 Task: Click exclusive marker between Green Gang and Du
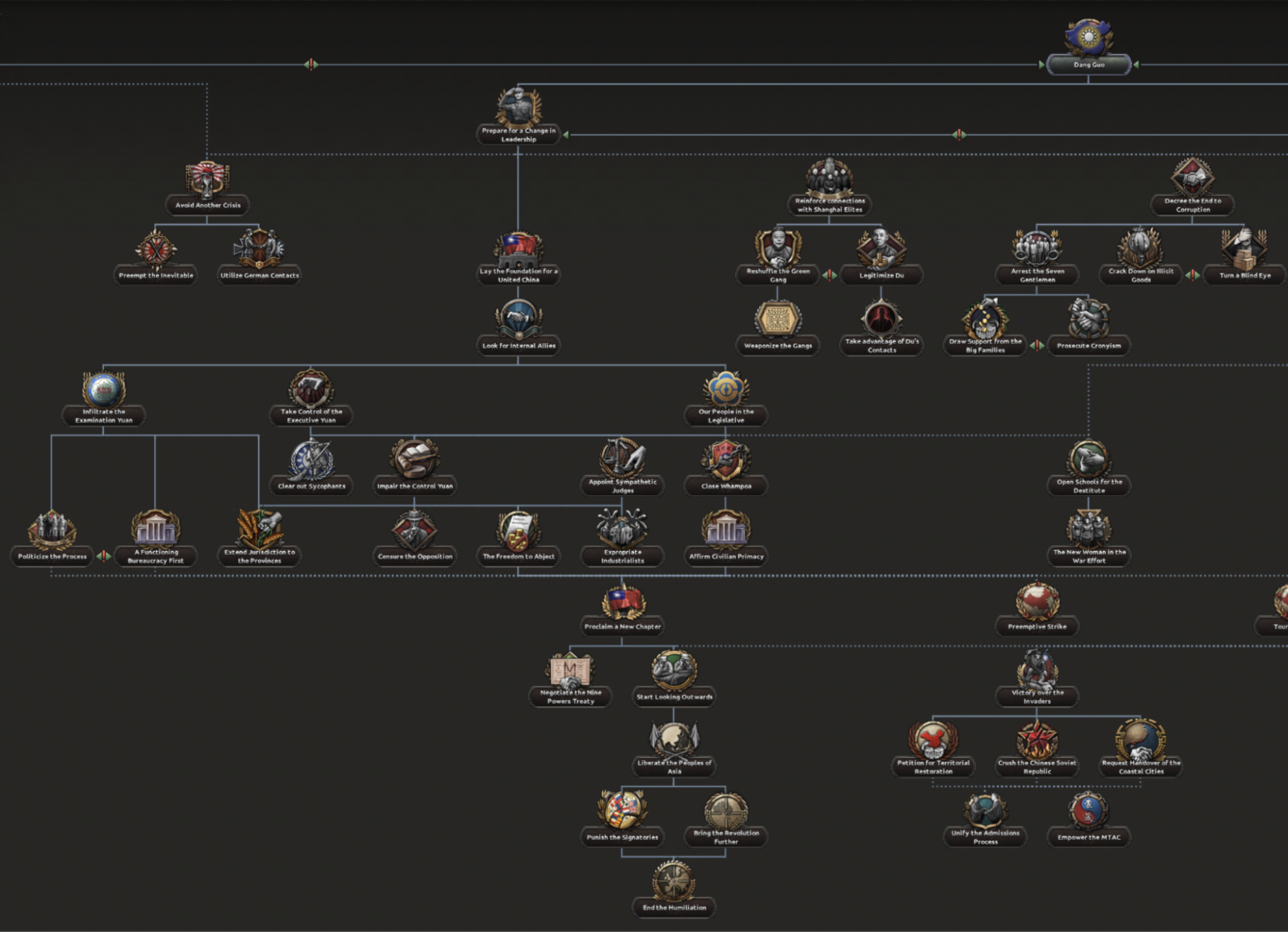click(x=829, y=275)
